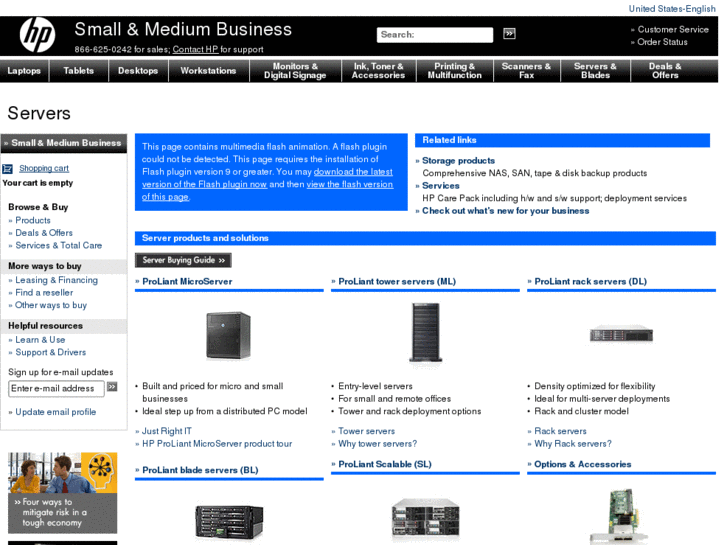Open the Desktops menu
This screenshot has height=545, width=727.
point(138,71)
